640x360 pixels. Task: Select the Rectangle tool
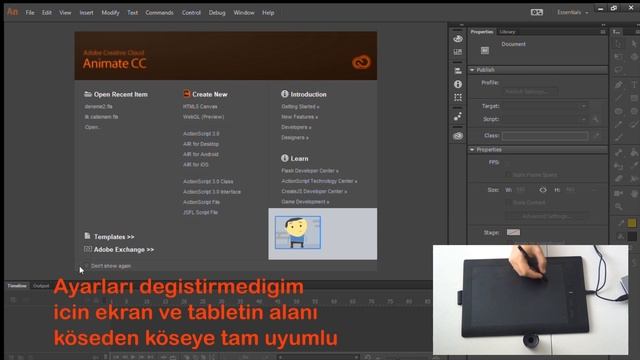tap(634, 98)
